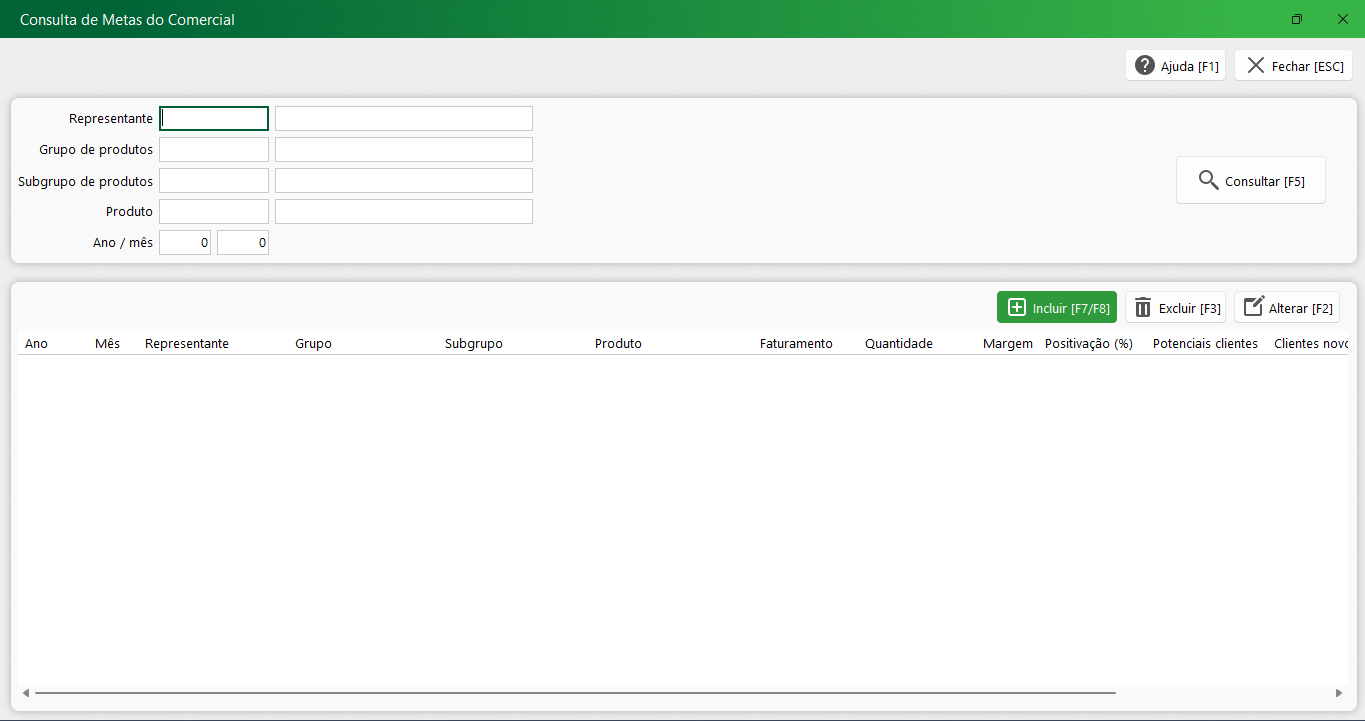Click the Quantidade column header
The height and width of the screenshot is (721, 1365).
click(898, 344)
